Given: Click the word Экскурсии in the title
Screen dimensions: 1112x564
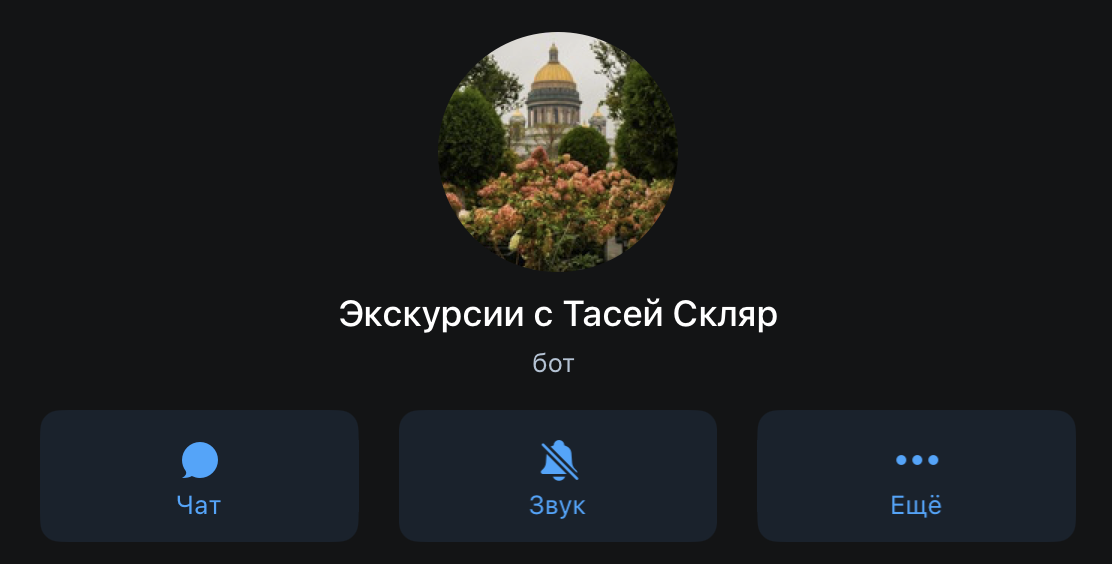Looking at the screenshot, I should click(x=431, y=314).
